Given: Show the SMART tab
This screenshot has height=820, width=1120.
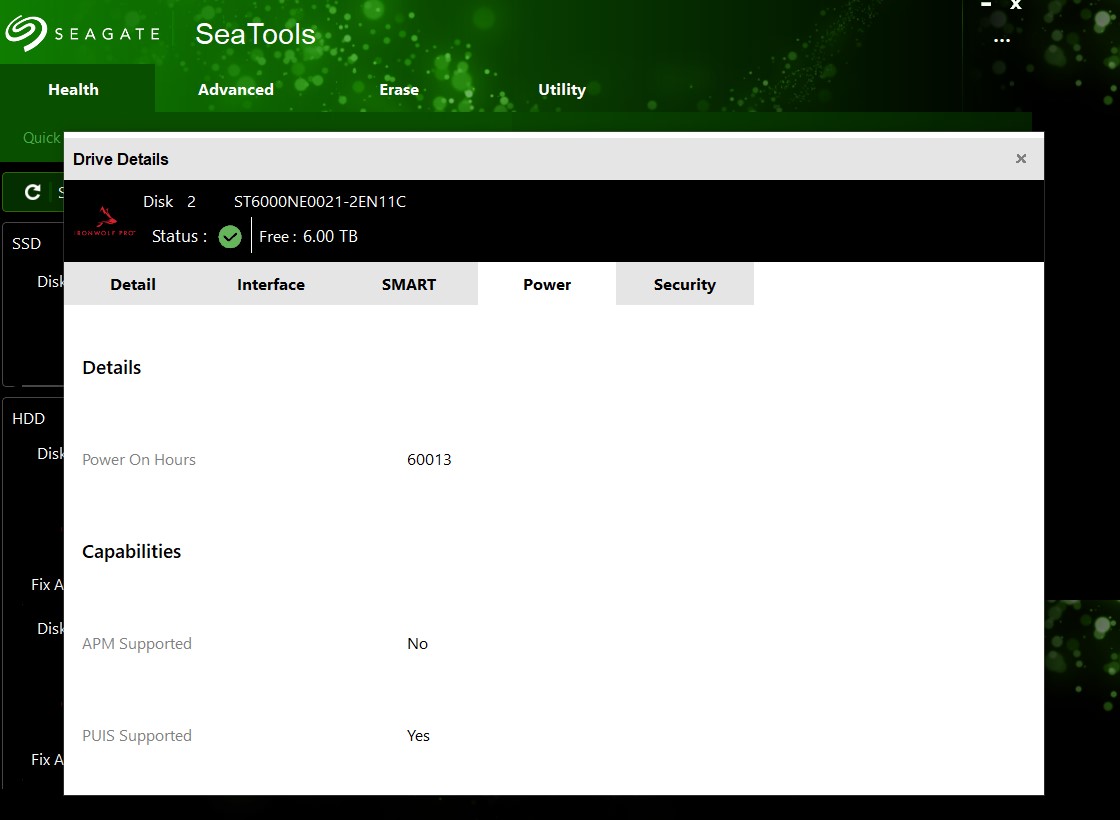Looking at the screenshot, I should coord(409,284).
